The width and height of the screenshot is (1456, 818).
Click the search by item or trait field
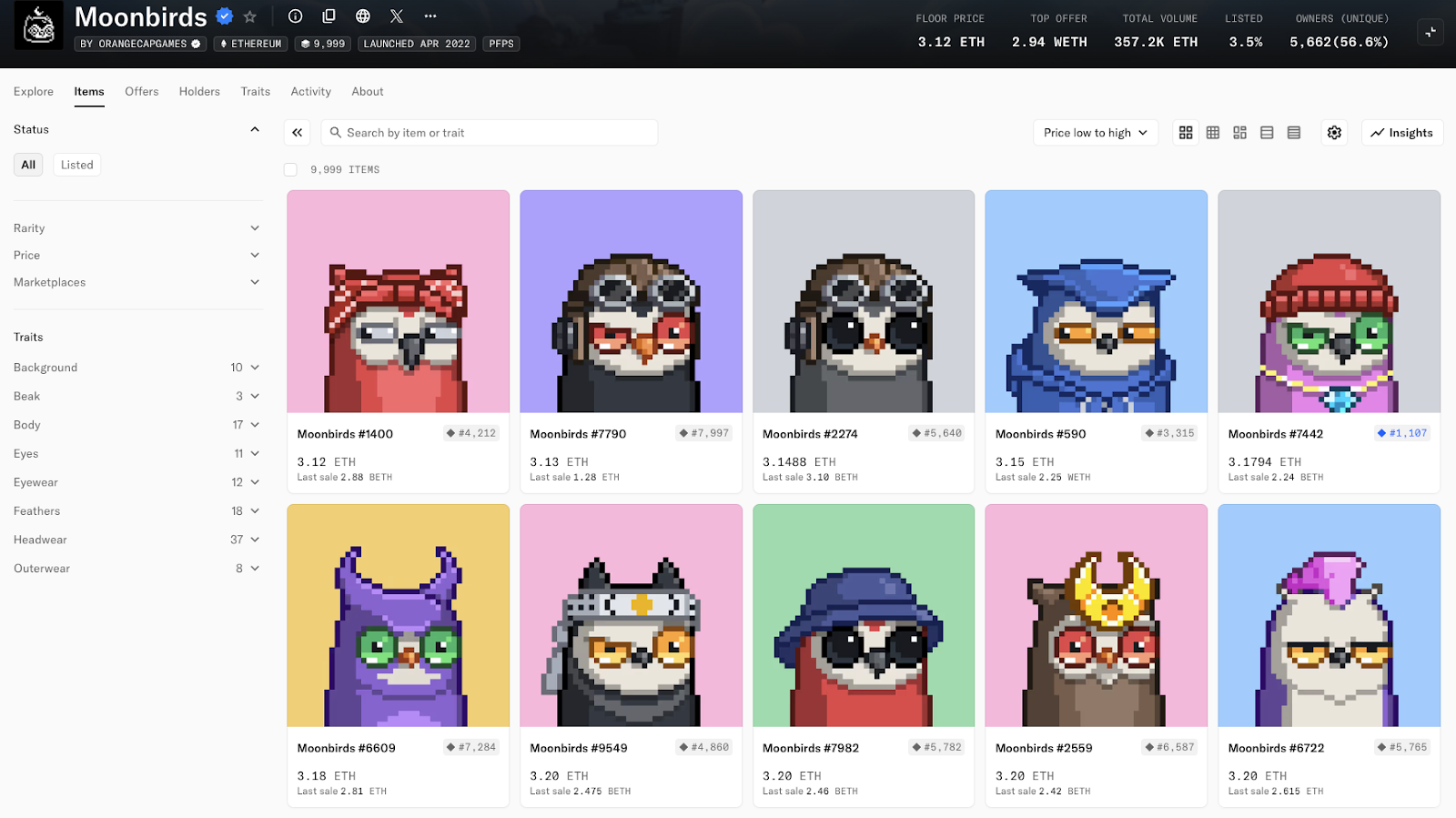(x=491, y=133)
